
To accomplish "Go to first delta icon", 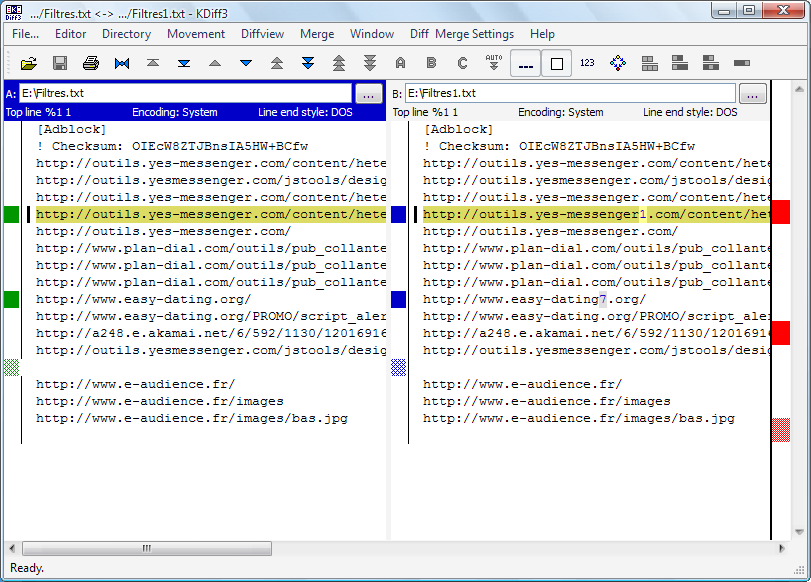I will tap(153, 63).
